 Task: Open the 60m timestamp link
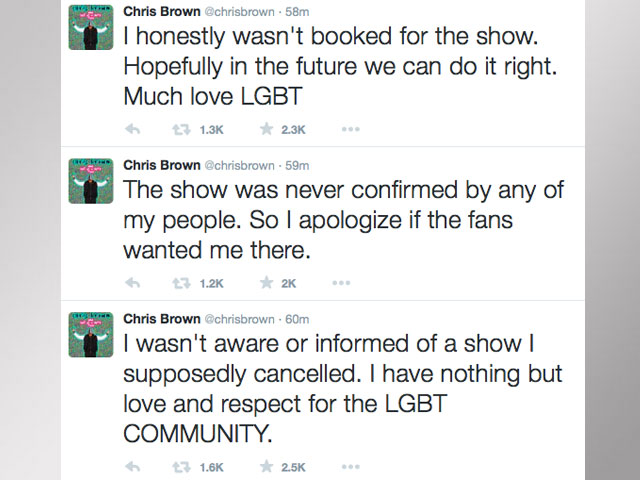[x=297, y=319]
